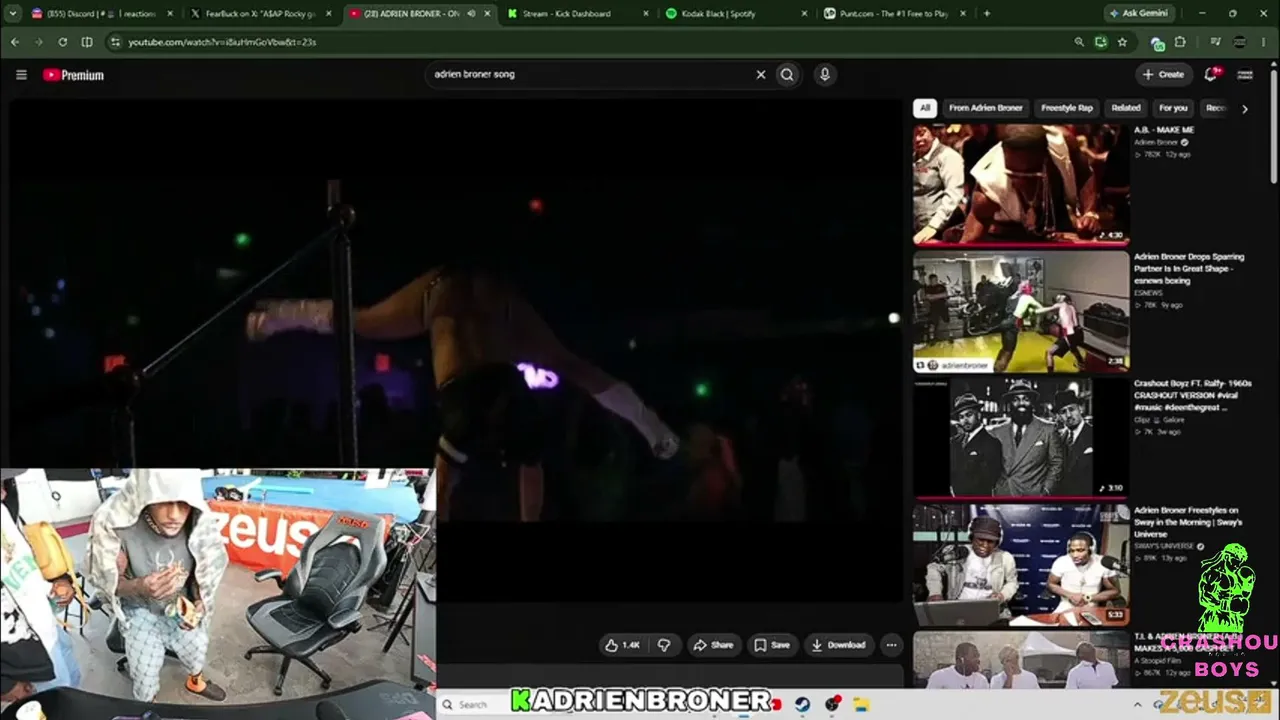Select the From Adrien Broner chip

pyautogui.click(x=986, y=108)
